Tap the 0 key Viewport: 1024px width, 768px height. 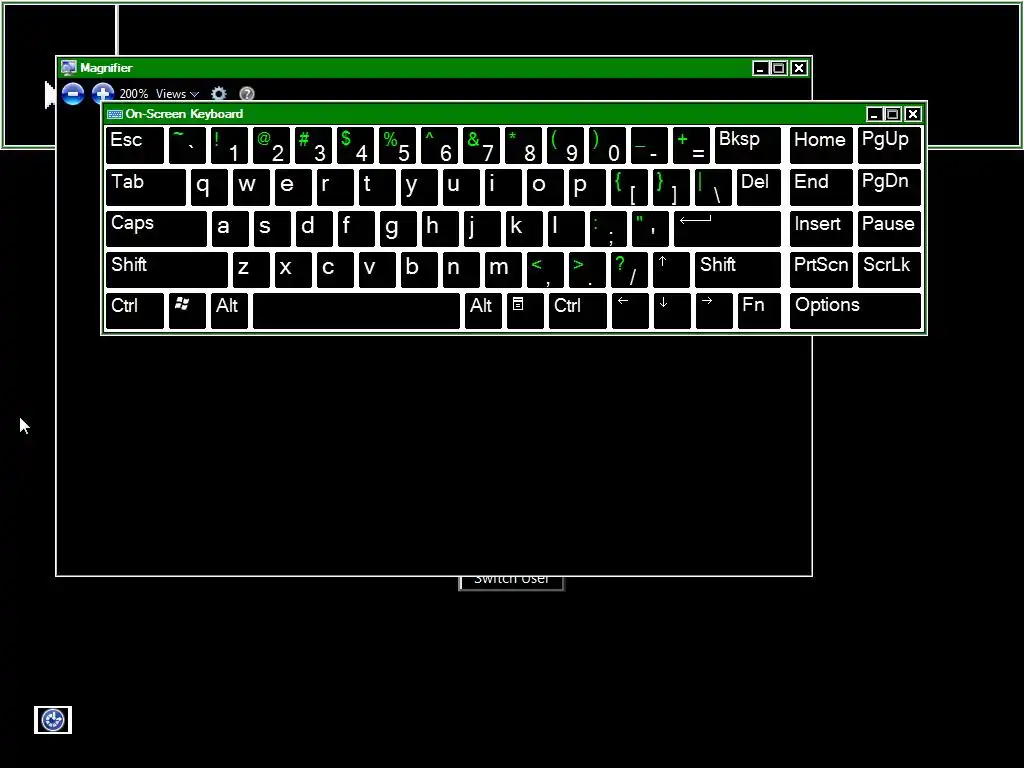[x=607, y=145]
